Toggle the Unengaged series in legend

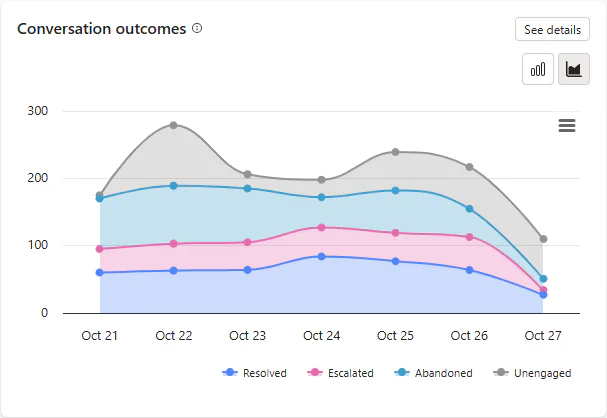tap(532, 373)
